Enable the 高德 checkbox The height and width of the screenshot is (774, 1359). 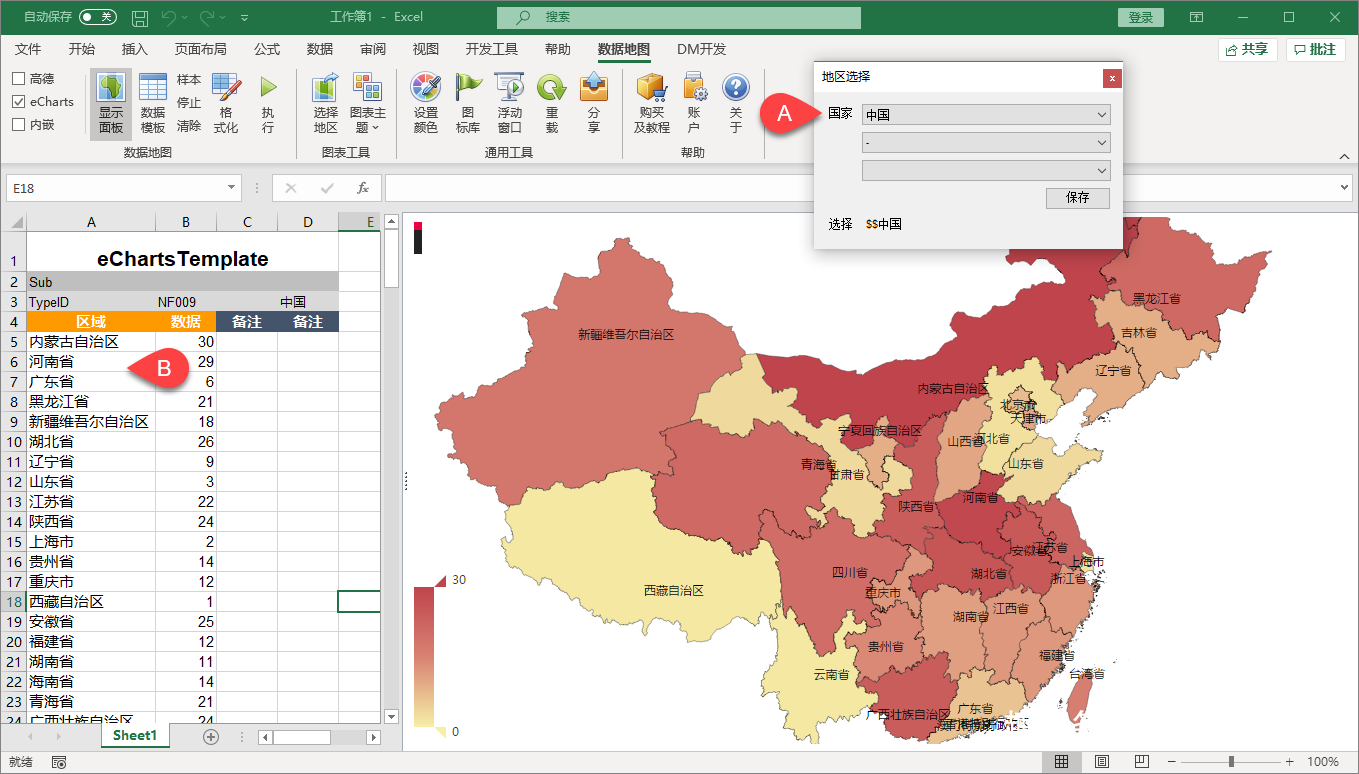point(19,79)
